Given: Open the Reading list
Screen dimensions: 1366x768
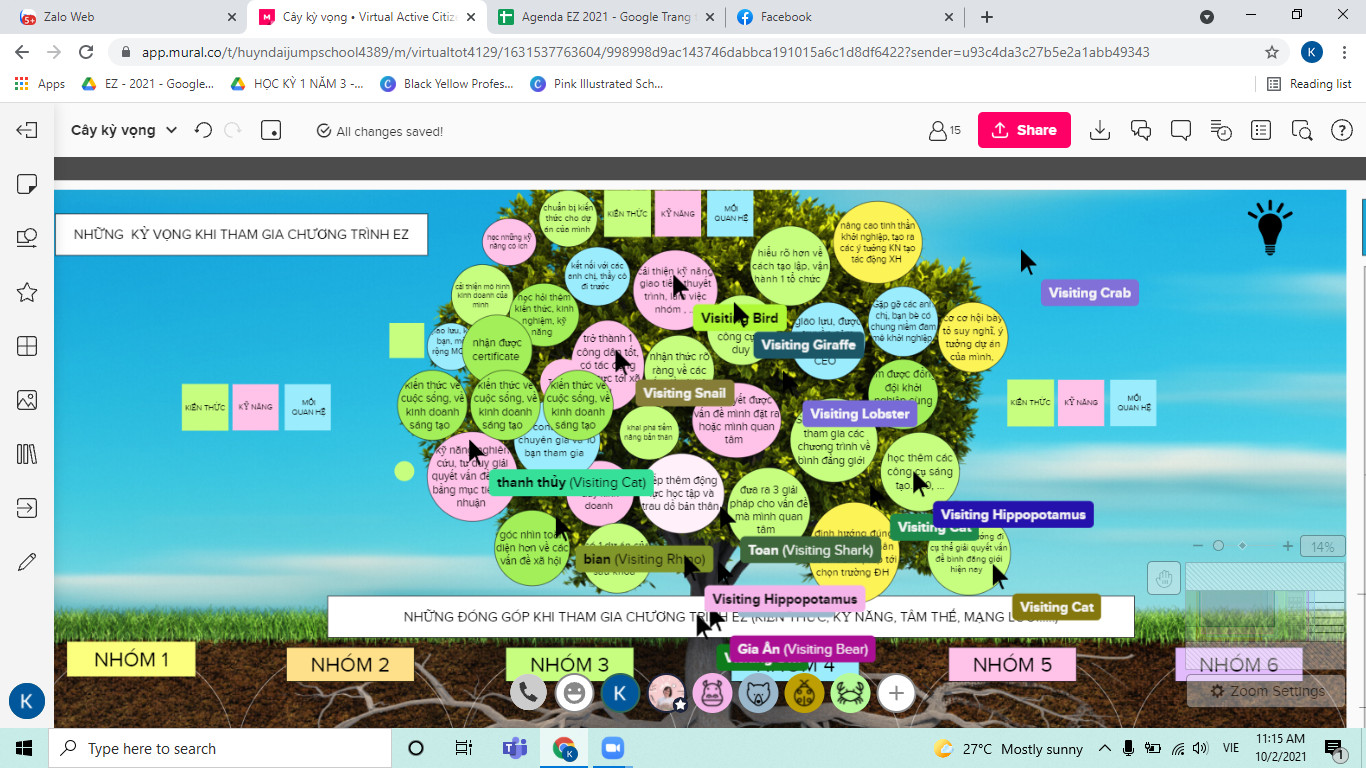Looking at the screenshot, I should [1309, 84].
